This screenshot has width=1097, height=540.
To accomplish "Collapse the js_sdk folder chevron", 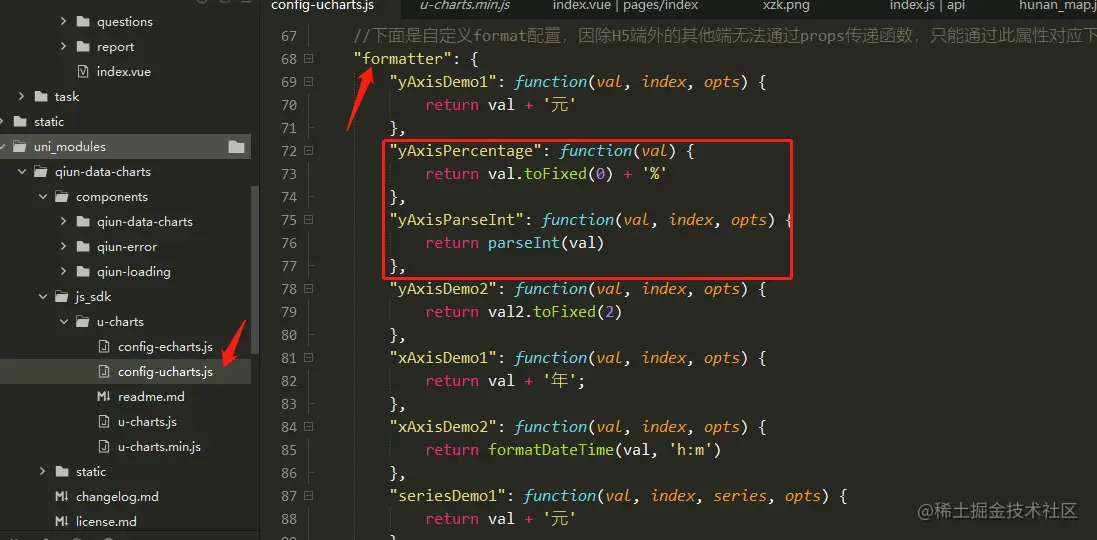I will 42,297.
